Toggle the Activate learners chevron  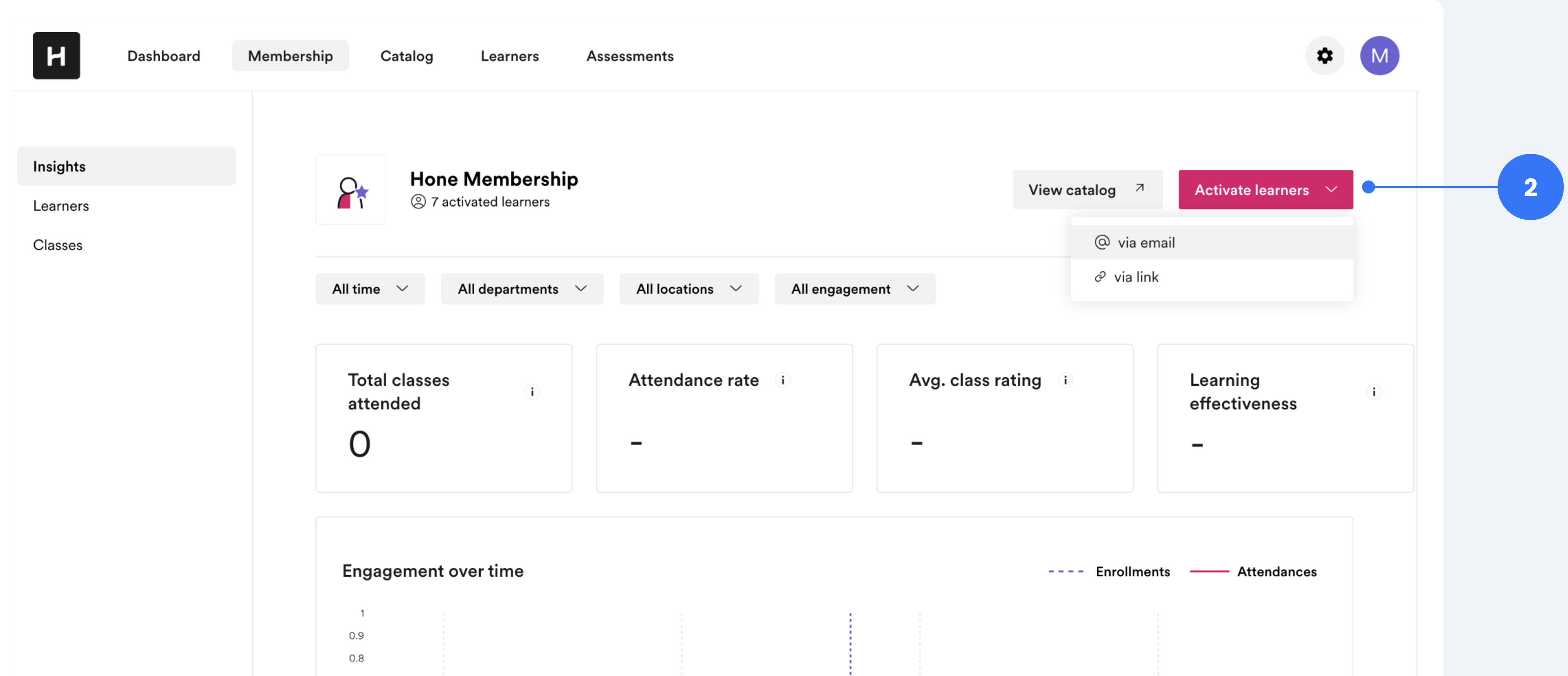click(x=1331, y=190)
